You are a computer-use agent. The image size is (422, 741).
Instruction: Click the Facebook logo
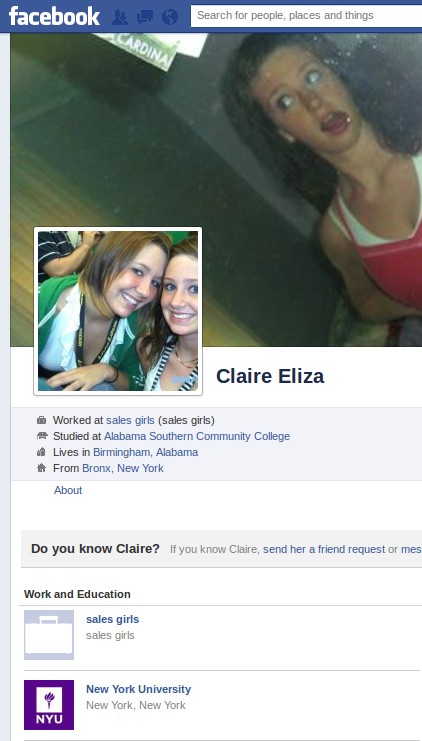pos(54,16)
